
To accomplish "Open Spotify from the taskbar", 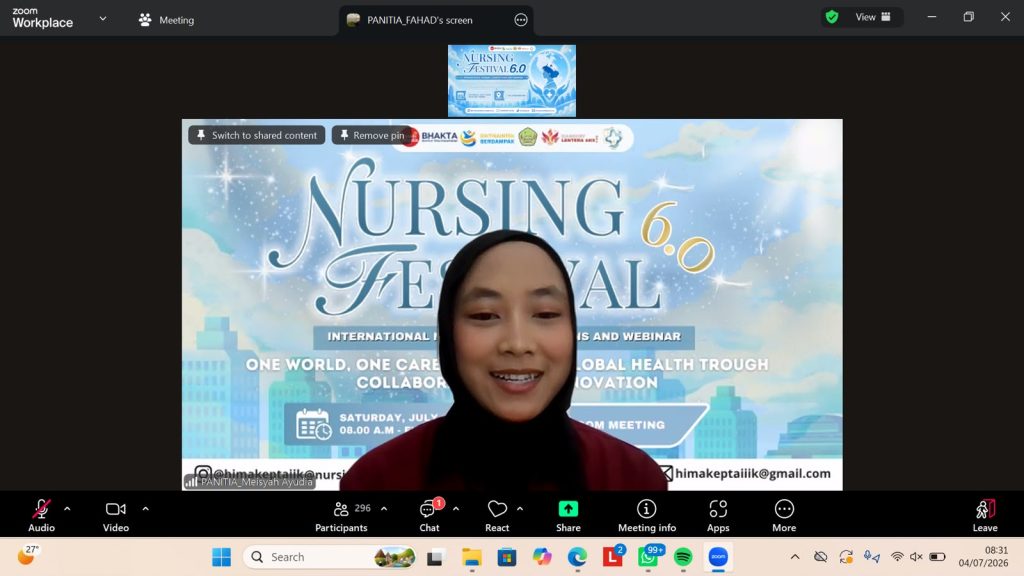I will tap(683, 557).
